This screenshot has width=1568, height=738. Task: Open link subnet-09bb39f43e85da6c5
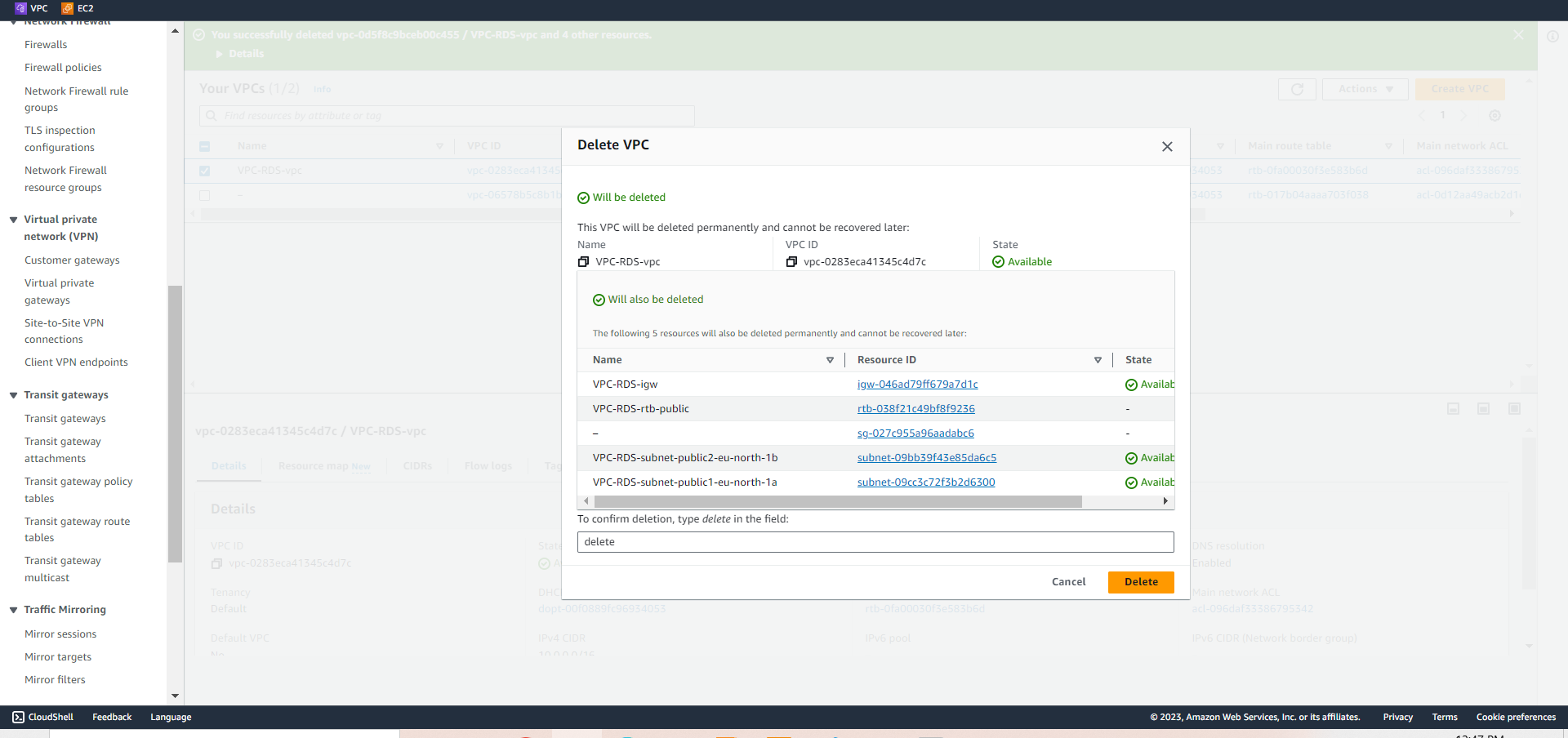point(927,458)
